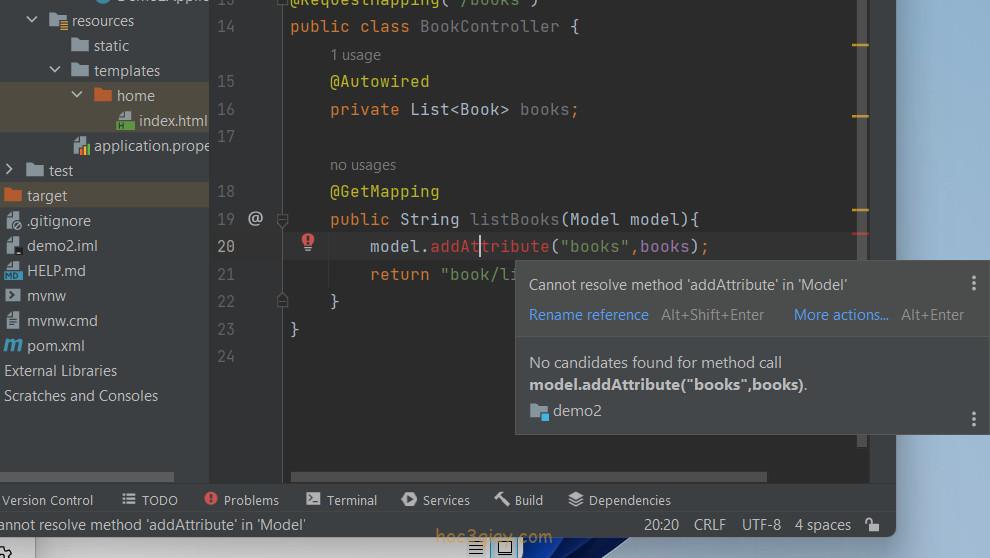This screenshot has width=990, height=558.
Task: Open the Services tool window
Action: coord(435,500)
